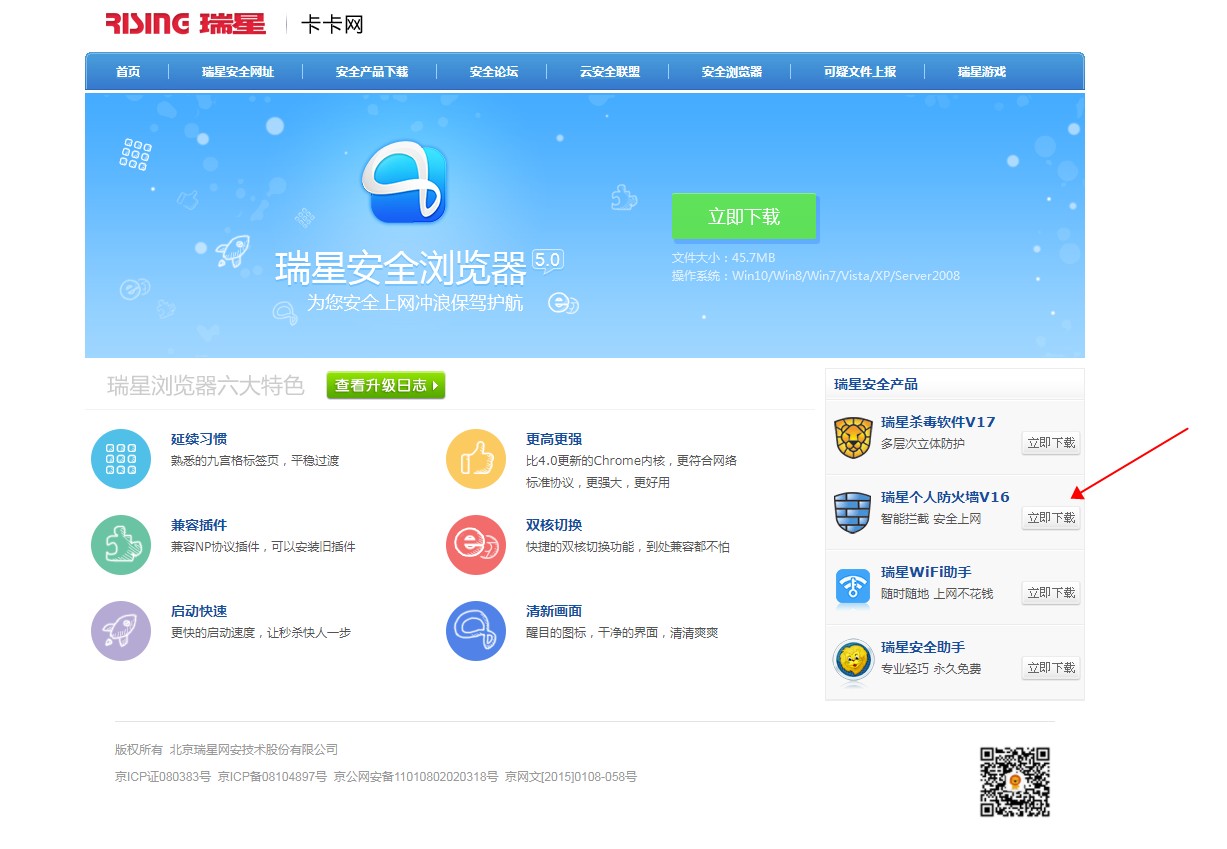Click the 更高更强 thumbs-up icon

coord(476,459)
